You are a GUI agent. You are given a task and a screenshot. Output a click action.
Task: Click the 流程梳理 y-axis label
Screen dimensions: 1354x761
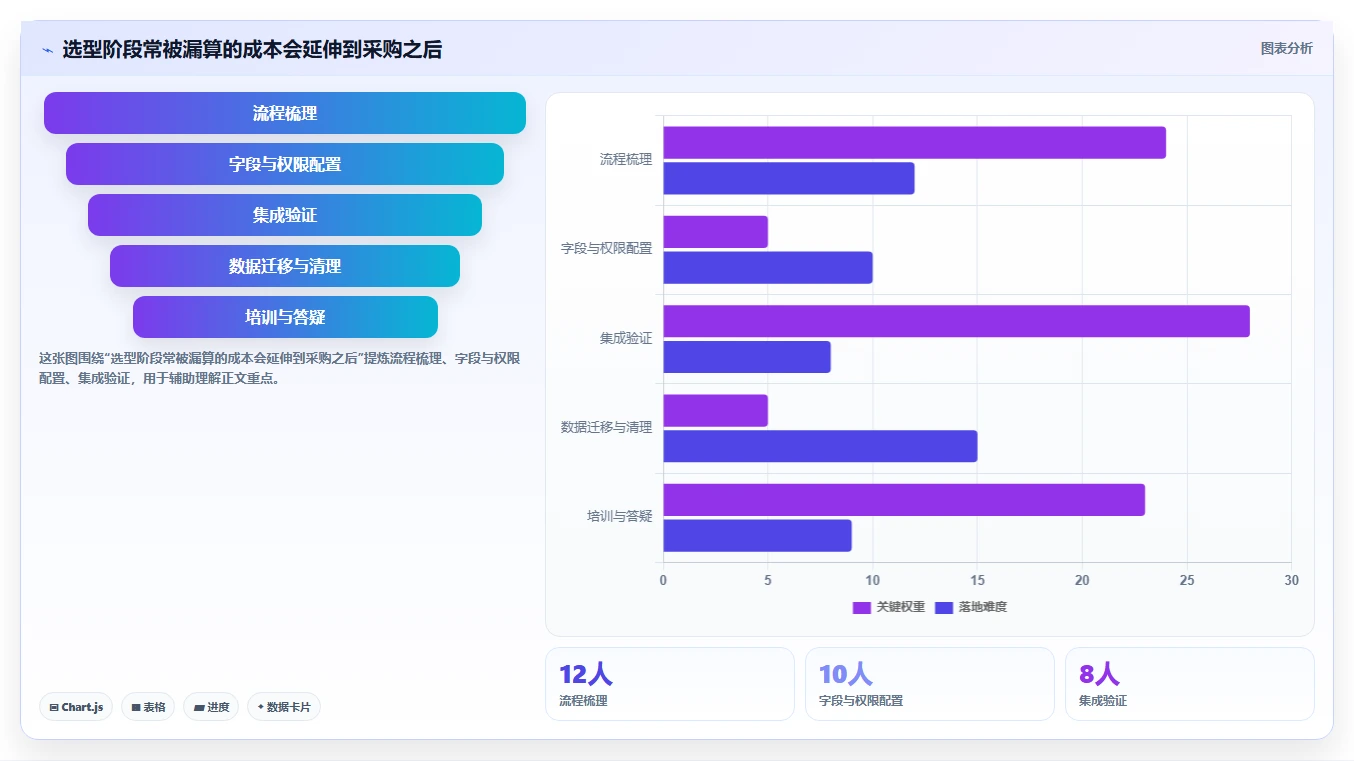click(x=626, y=159)
